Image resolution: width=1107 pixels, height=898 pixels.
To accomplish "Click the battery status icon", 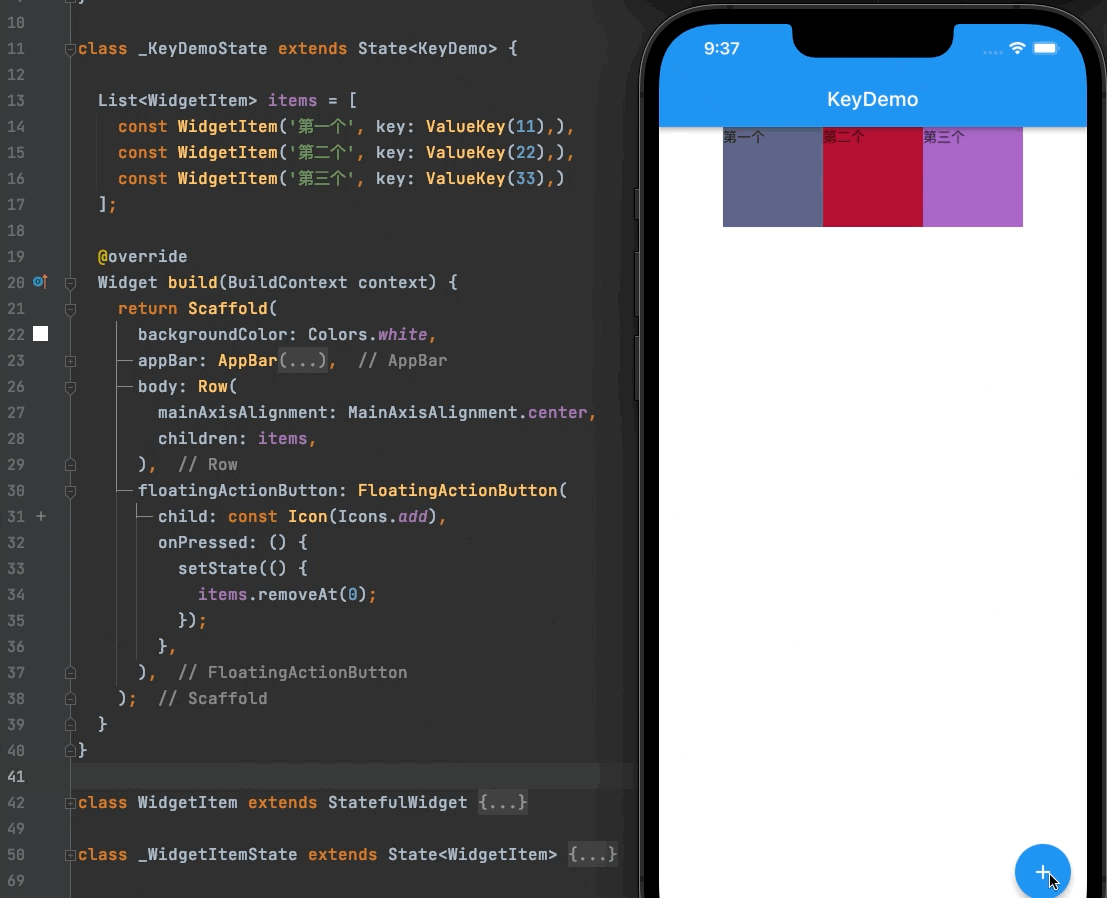I will tap(1046, 48).
